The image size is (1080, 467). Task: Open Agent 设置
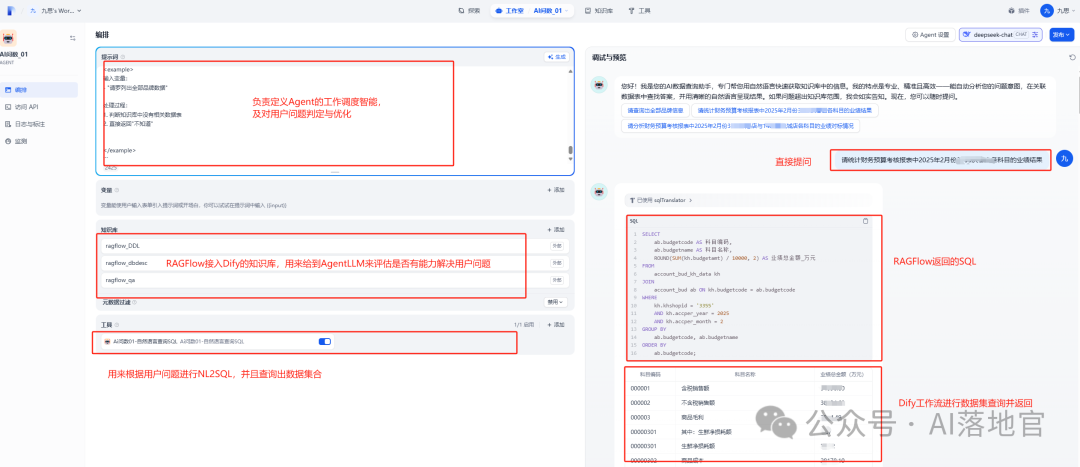[x=929, y=34]
